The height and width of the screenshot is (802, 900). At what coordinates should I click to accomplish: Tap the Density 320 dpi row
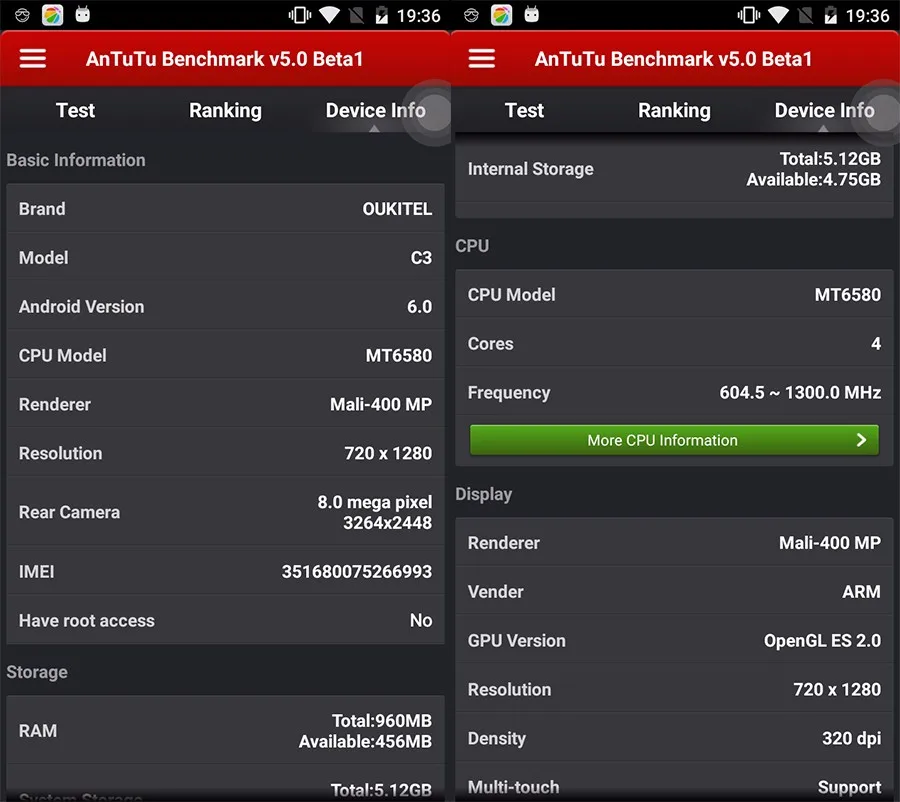pyautogui.click(x=674, y=737)
